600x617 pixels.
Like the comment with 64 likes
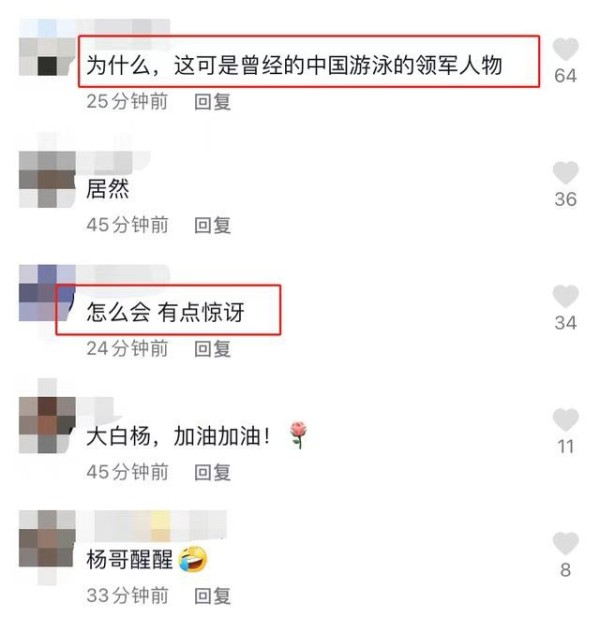tap(565, 49)
